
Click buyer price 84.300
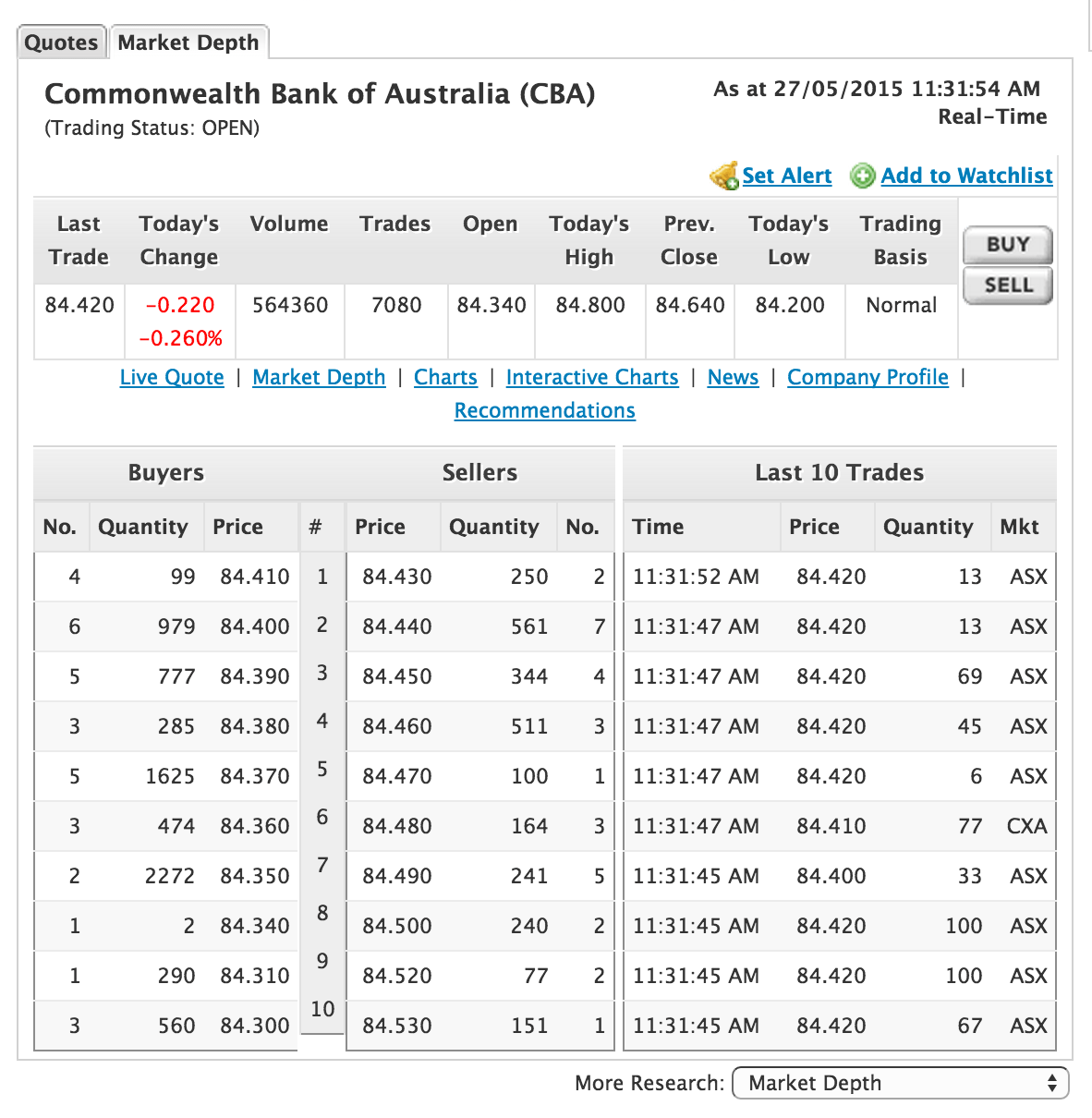tap(255, 1026)
